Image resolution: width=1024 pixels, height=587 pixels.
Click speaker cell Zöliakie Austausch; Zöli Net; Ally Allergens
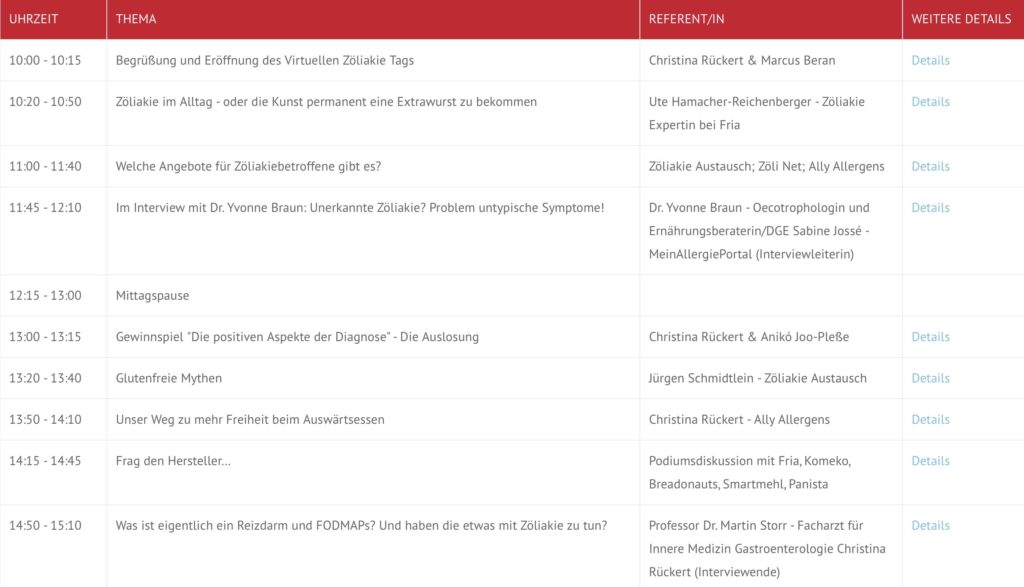click(766, 166)
